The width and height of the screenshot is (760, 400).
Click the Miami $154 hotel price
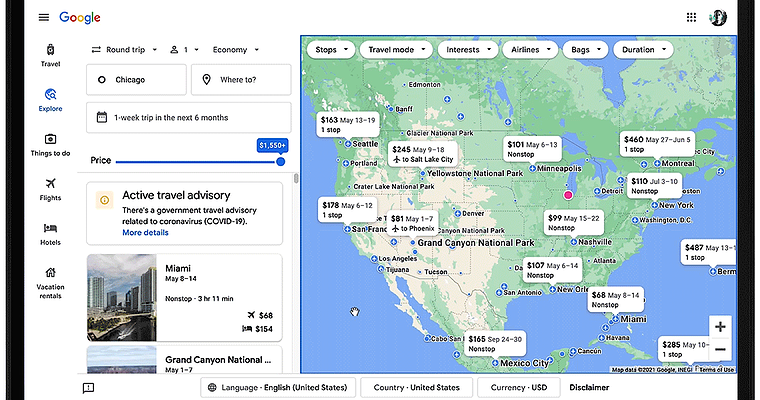coord(257,329)
